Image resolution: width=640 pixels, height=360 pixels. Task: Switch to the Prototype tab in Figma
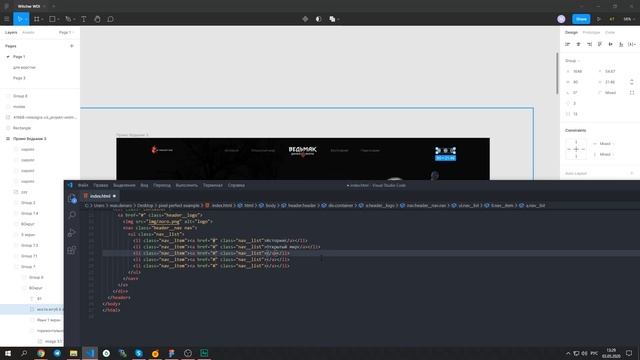coord(591,32)
